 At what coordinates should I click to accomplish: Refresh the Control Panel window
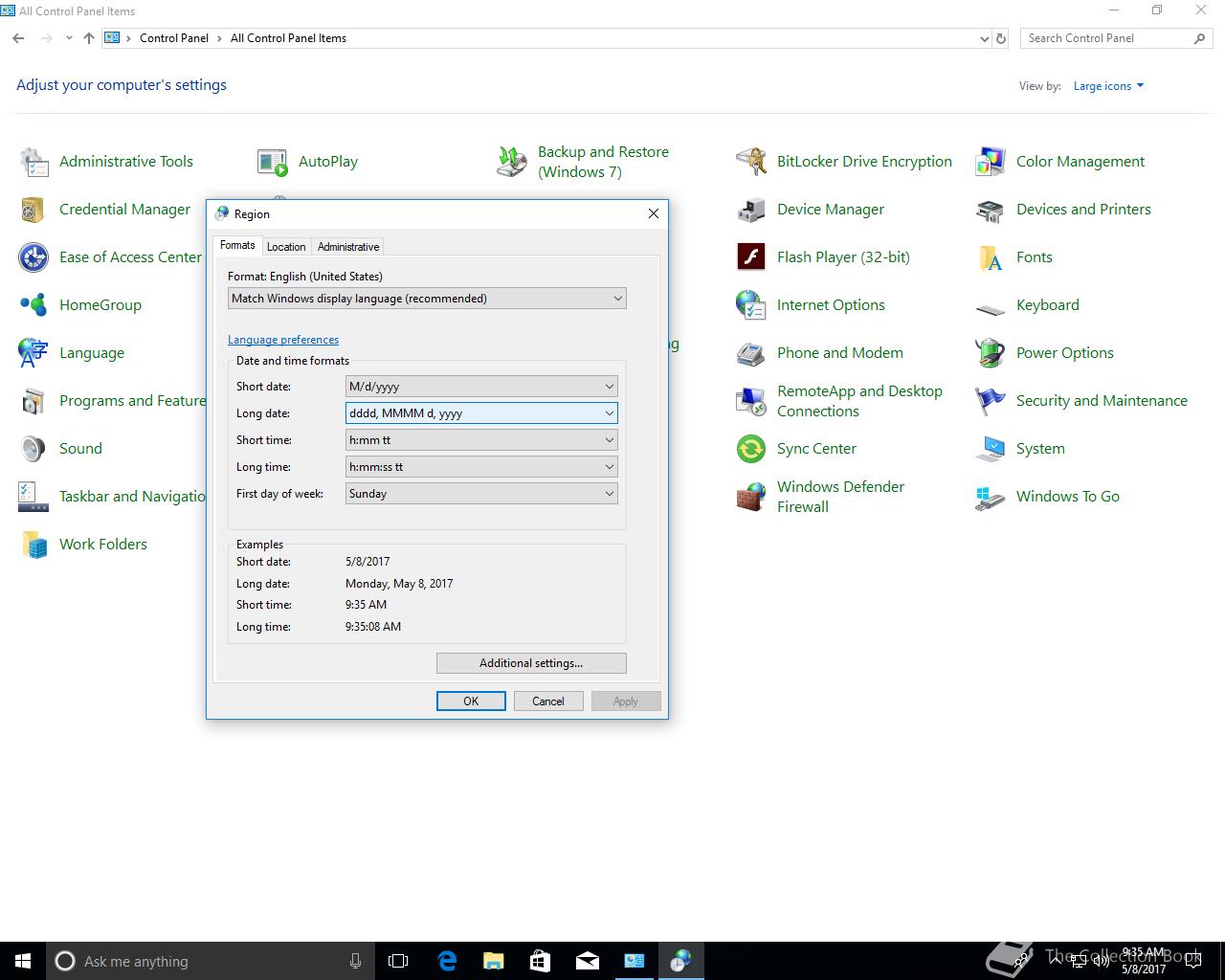pyautogui.click(x=1001, y=38)
